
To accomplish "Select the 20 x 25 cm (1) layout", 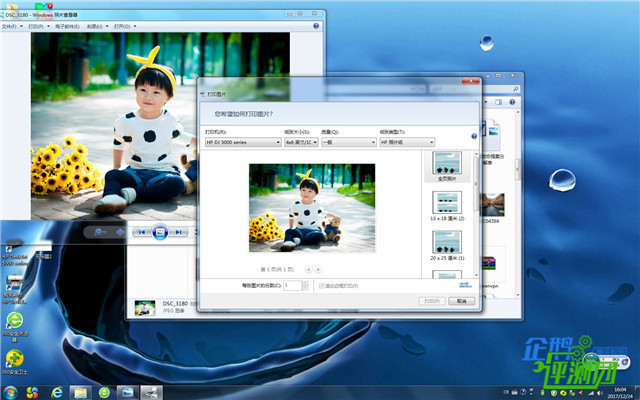I will pos(447,245).
